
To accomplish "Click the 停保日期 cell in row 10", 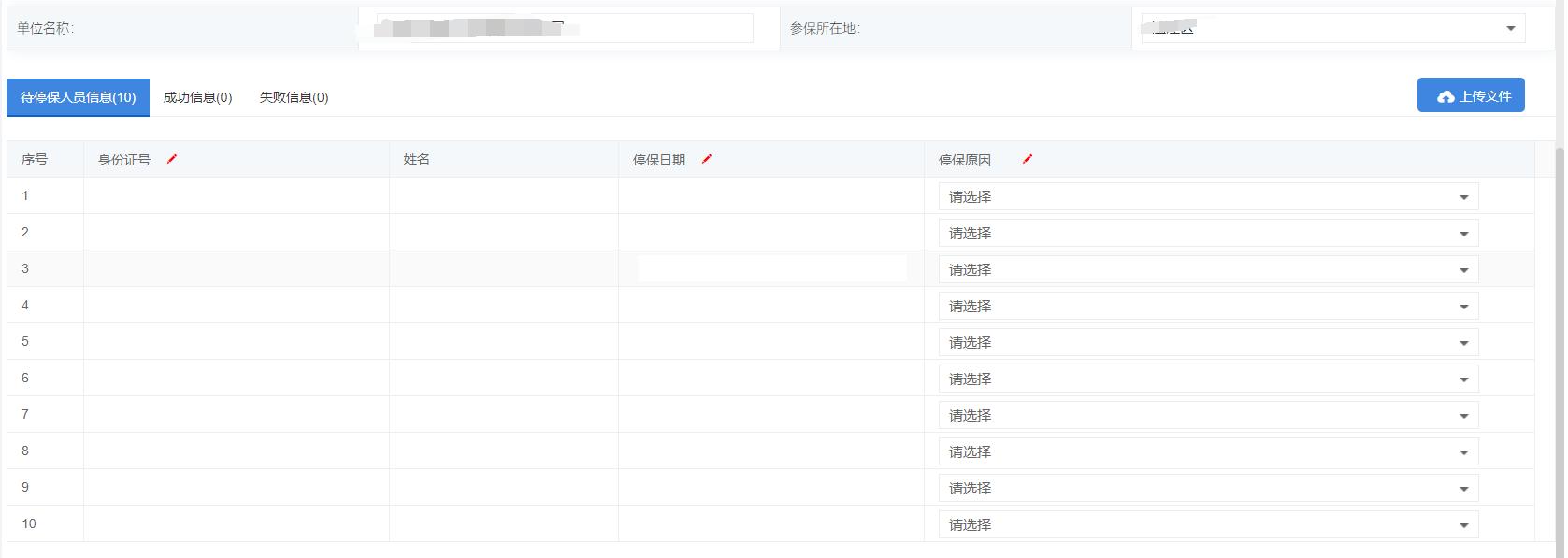I will pyautogui.click(x=771, y=523).
